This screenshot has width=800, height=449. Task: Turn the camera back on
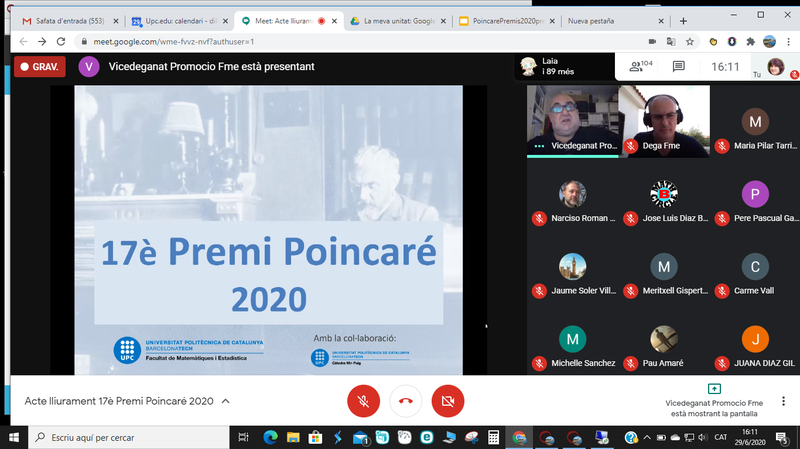[448, 401]
